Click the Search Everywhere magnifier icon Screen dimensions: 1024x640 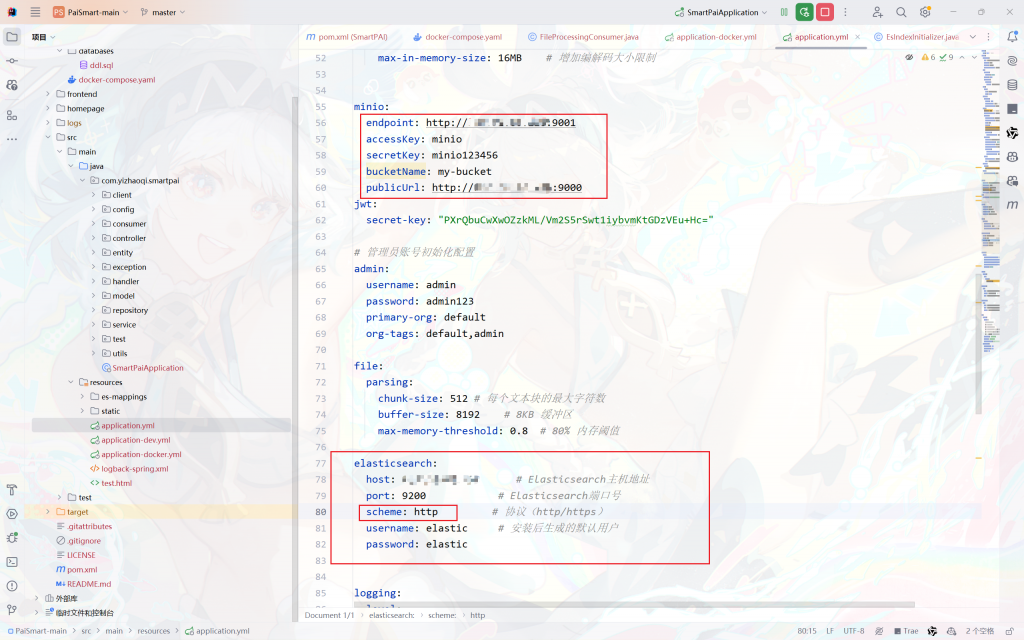tap(901, 12)
